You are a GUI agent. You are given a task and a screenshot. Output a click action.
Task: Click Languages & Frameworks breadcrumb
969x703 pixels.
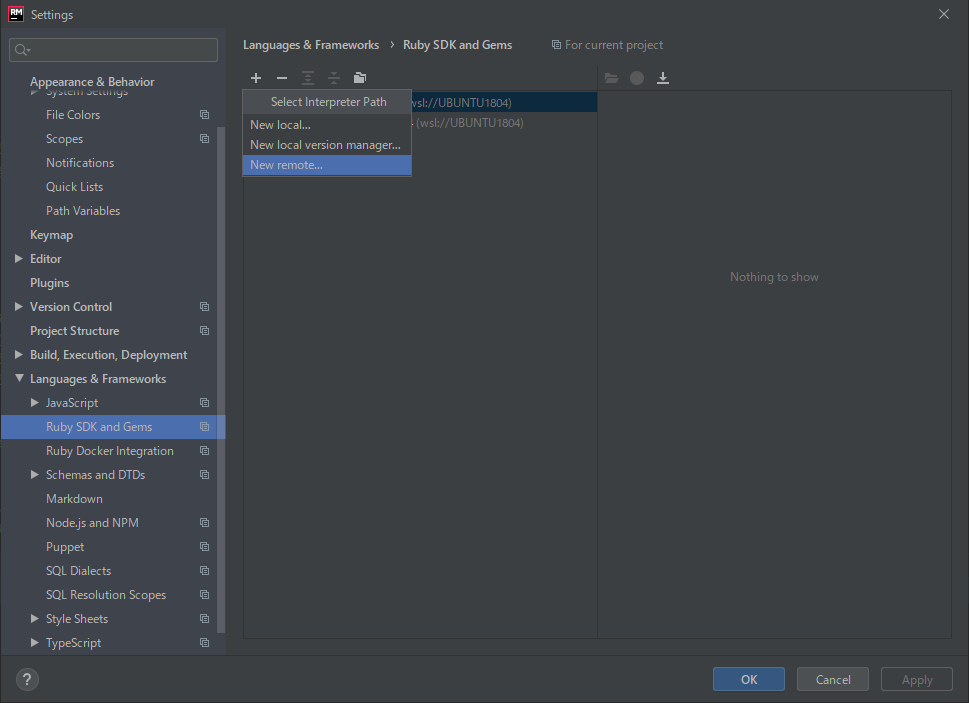(311, 45)
